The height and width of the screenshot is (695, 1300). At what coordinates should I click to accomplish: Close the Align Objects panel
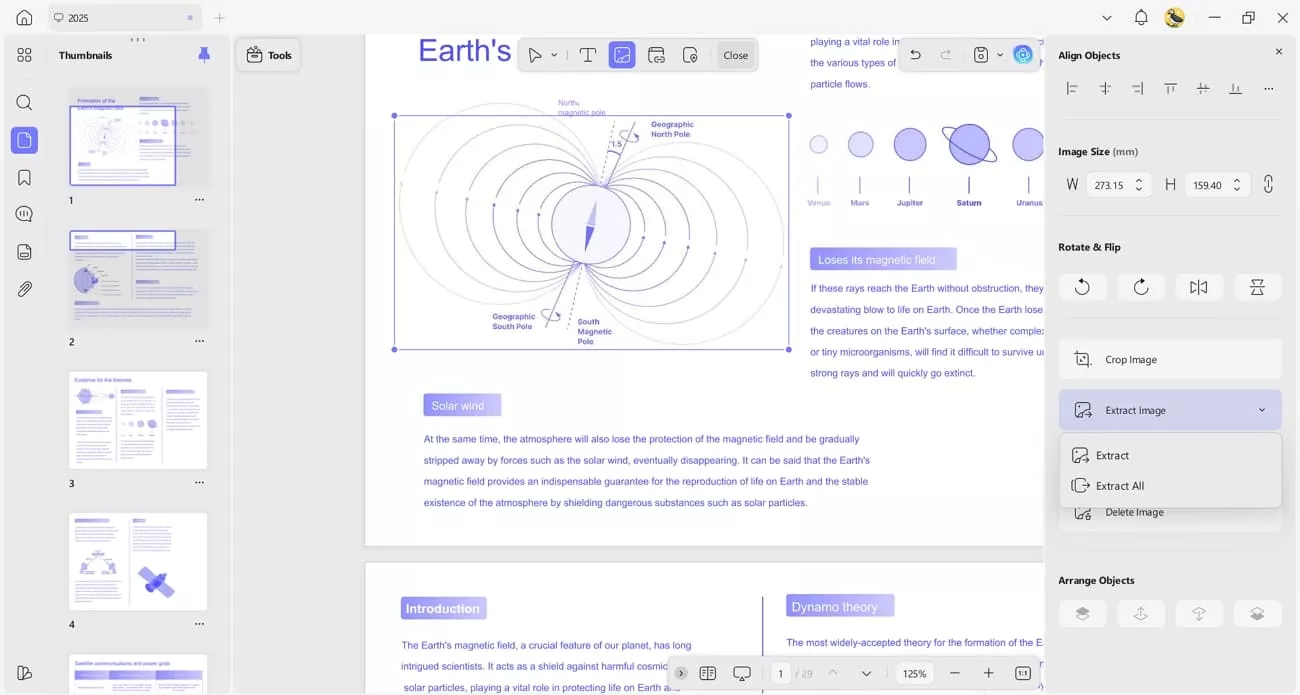click(1278, 52)
